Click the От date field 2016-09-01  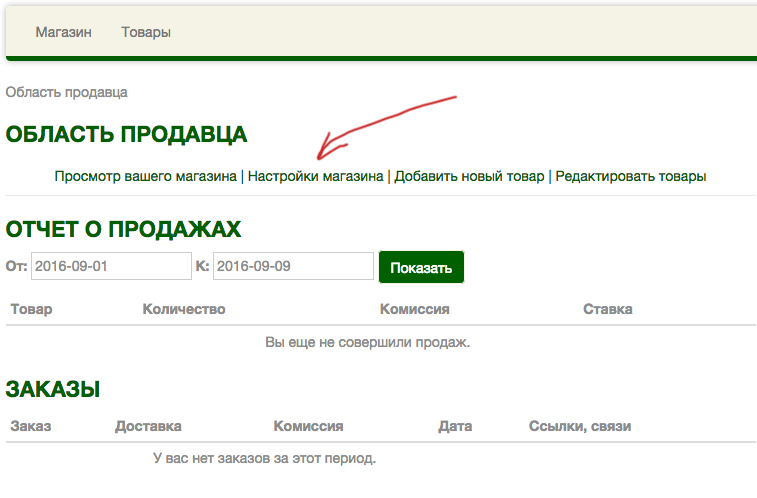(x=111, y=266)
